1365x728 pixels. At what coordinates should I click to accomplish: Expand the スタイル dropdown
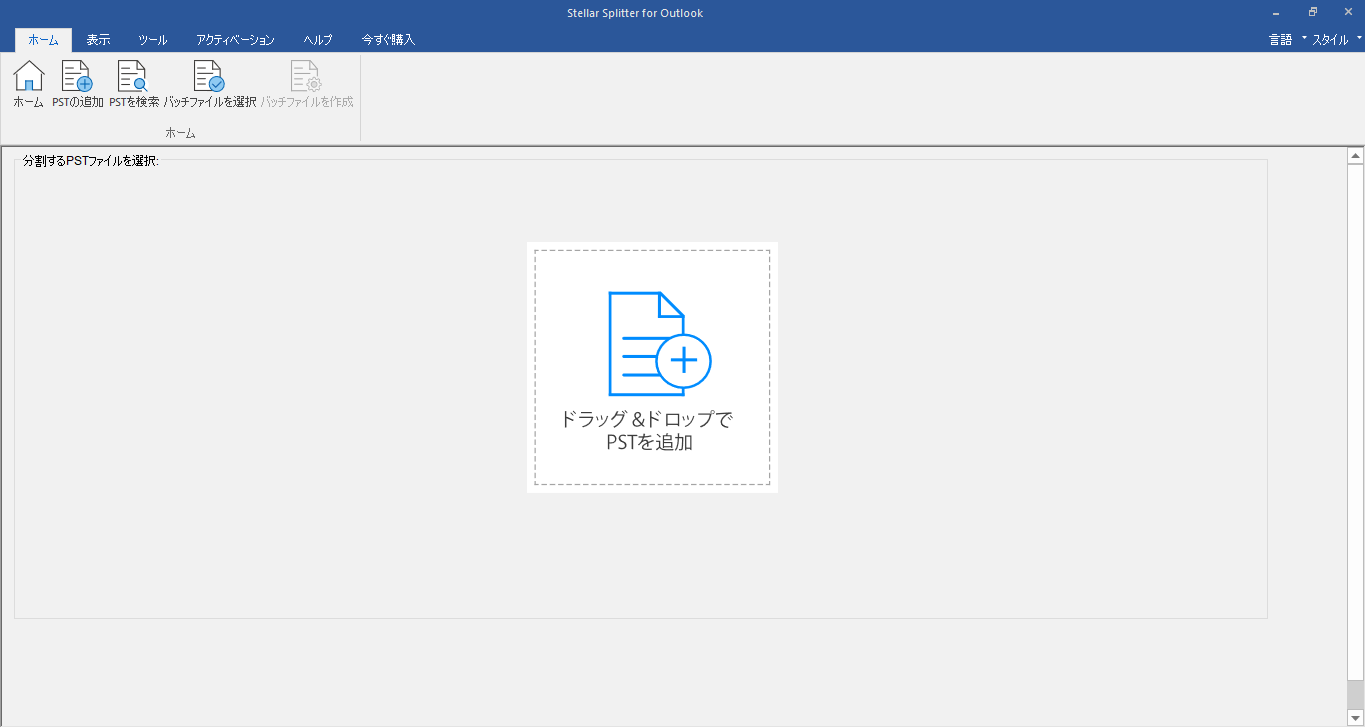tap(1336, 40)
